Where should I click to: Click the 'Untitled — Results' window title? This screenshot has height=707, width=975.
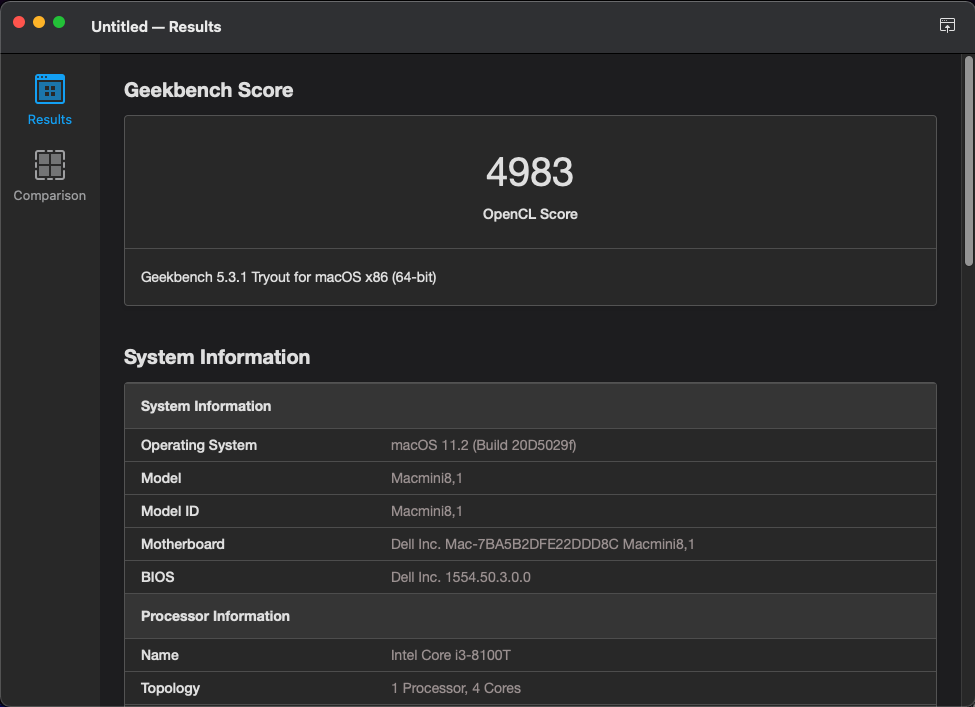pos(156,27)
